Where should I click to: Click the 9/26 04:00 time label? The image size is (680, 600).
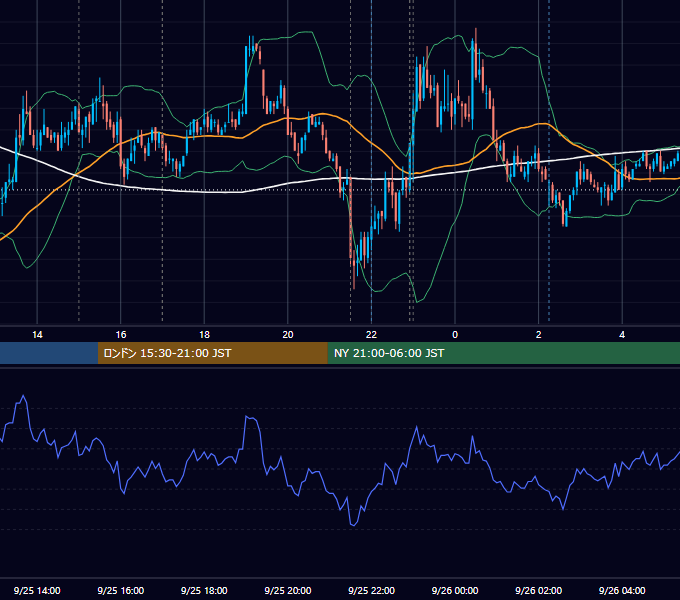click(x=622, y=590)
